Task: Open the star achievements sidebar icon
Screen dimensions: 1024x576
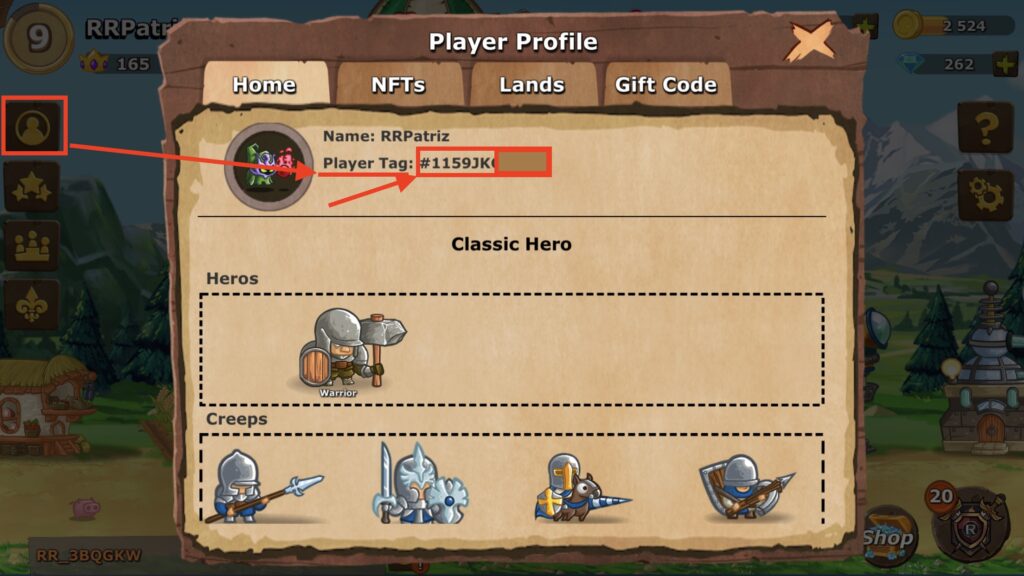Action: (x=31, y=187)
